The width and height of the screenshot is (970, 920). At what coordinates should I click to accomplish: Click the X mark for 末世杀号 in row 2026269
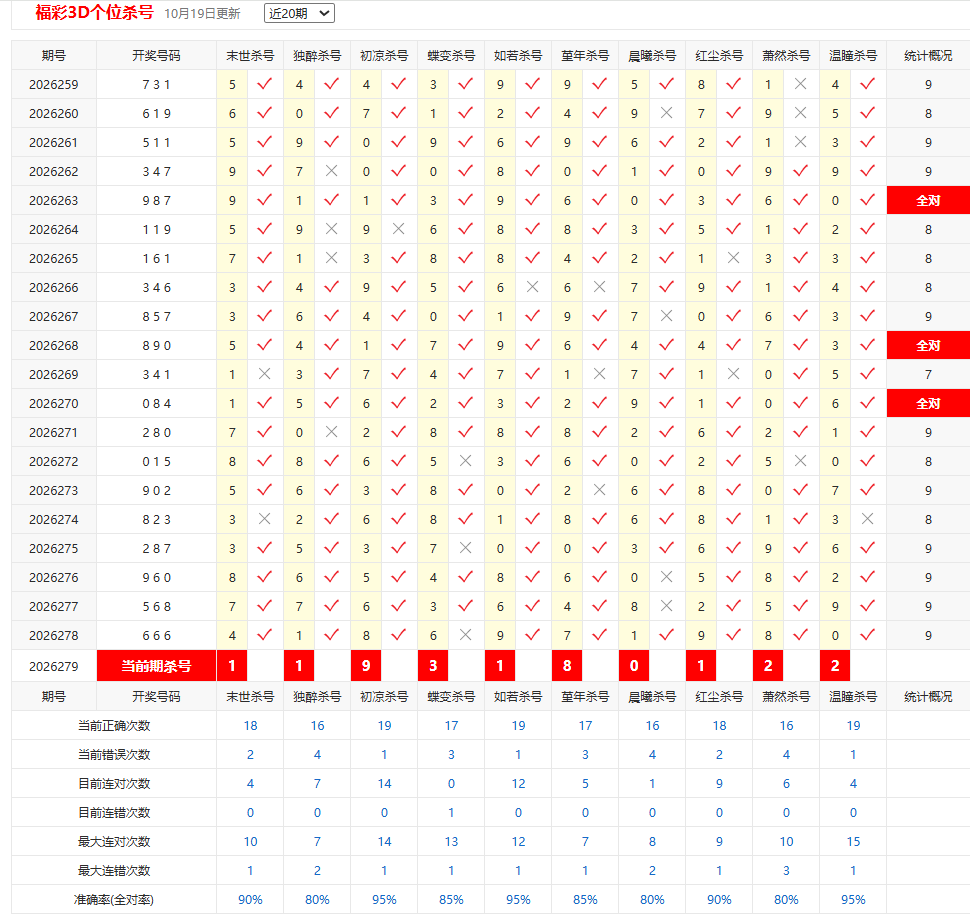click(x=264, y=374)
